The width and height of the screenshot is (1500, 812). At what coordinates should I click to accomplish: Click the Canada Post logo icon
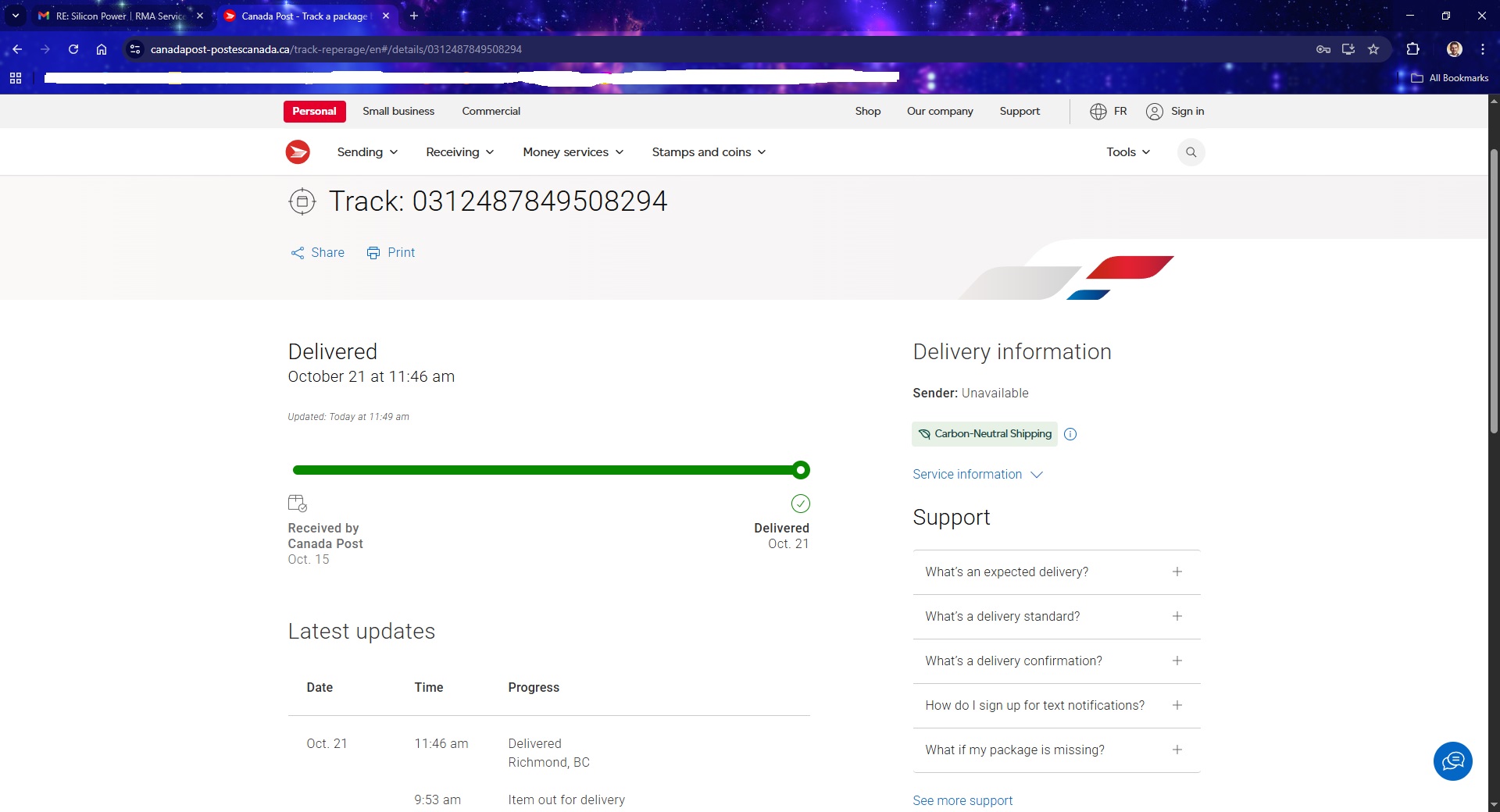[298, 152]
